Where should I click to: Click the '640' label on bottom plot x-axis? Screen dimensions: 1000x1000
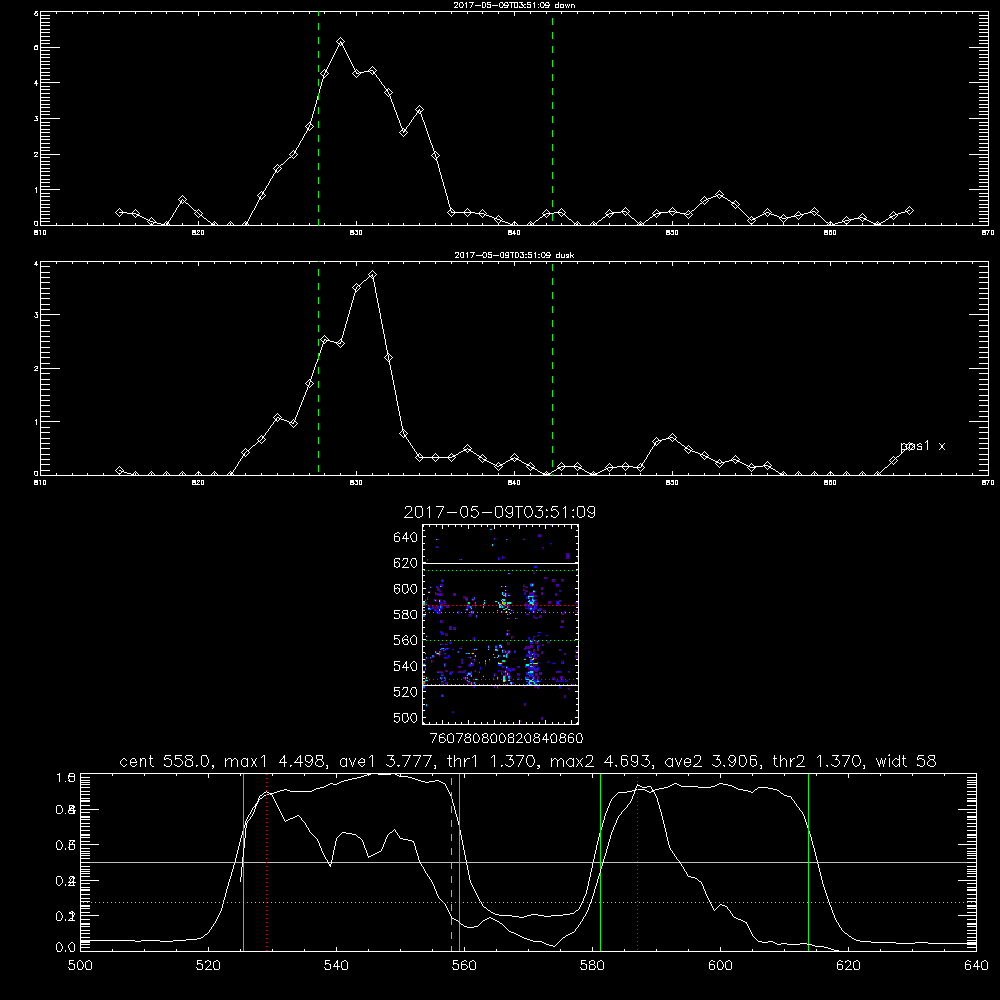pyautogui.click(x=976, y=966)
